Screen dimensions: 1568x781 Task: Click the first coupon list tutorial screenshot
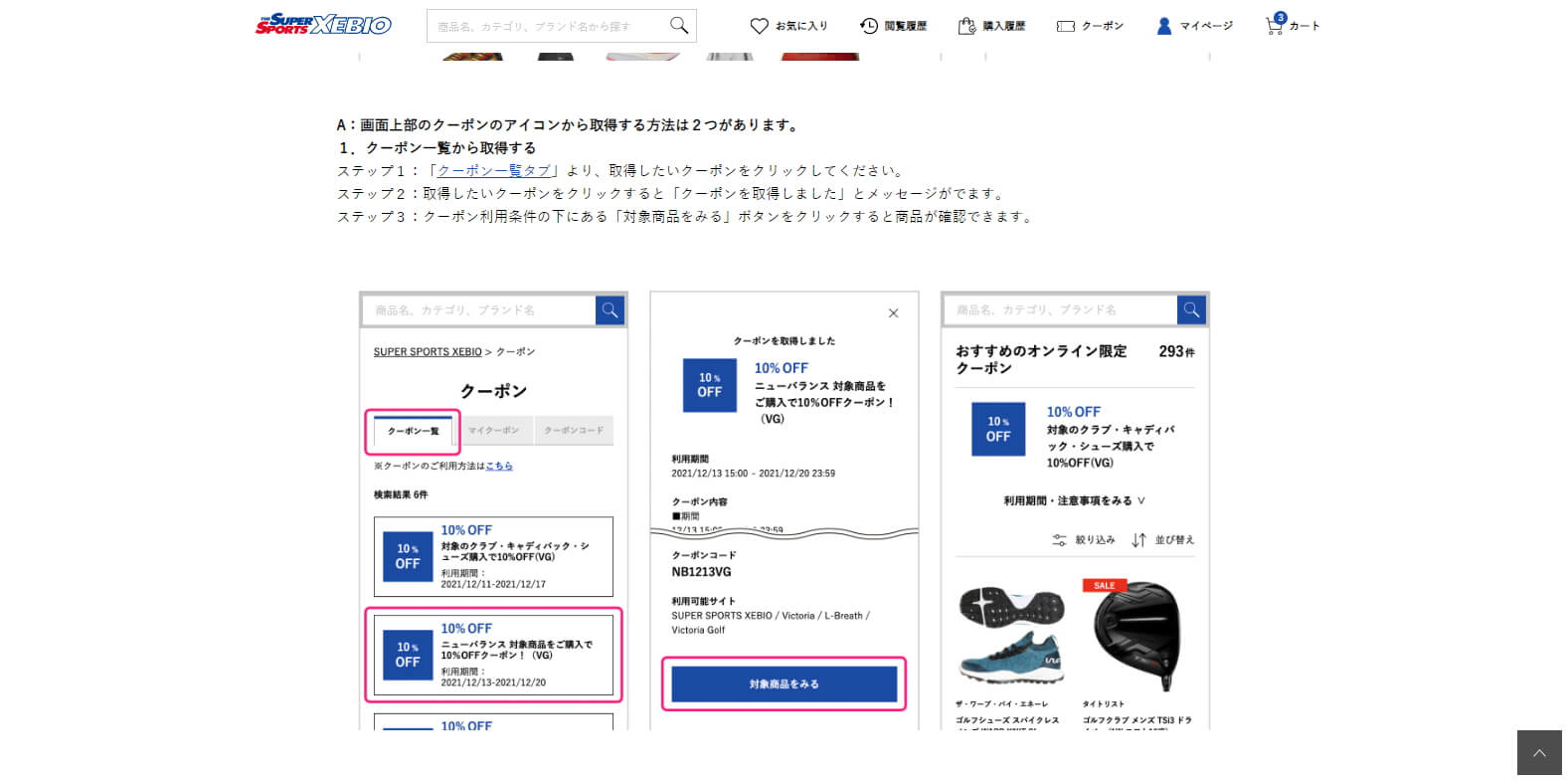[x=493, y=510]
